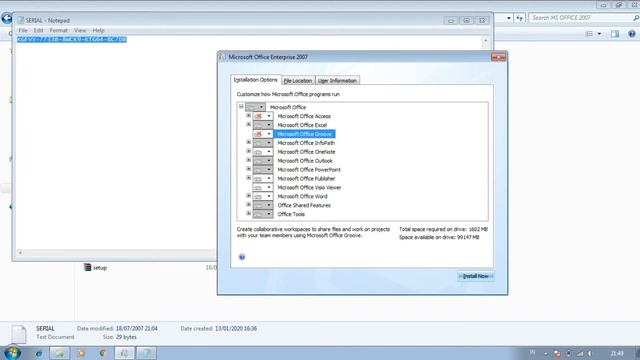Click the SERIAL document icon in details pane
The width and height of the screenshot is (640, 360).
[x=19, y=333]
